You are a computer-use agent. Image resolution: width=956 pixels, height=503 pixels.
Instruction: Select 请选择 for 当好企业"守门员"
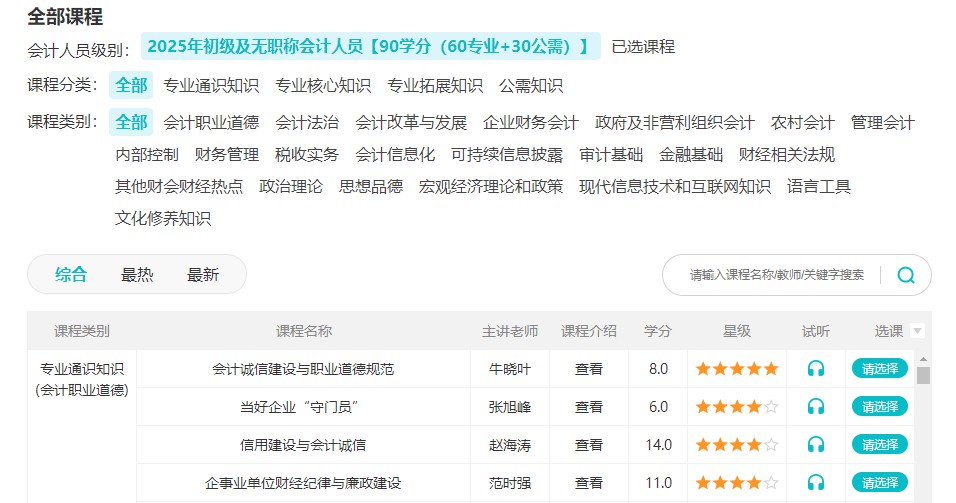(x=880, y=407)
